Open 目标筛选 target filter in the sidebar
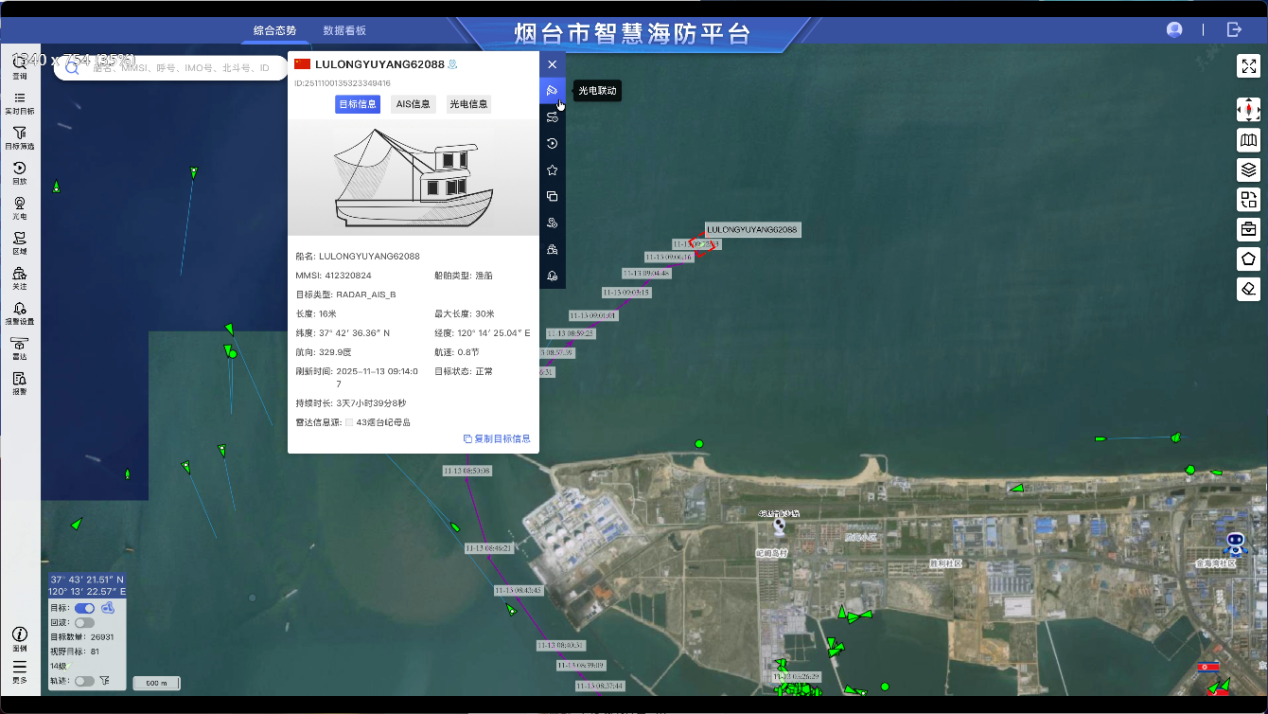 tap(19, 137)
